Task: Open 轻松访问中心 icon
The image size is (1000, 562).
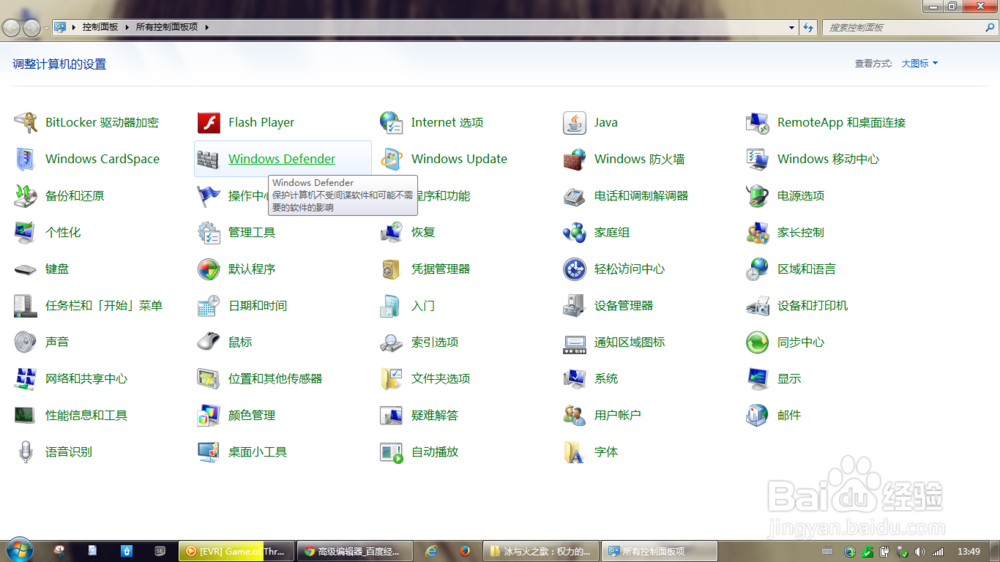Action: pos(574,269)
